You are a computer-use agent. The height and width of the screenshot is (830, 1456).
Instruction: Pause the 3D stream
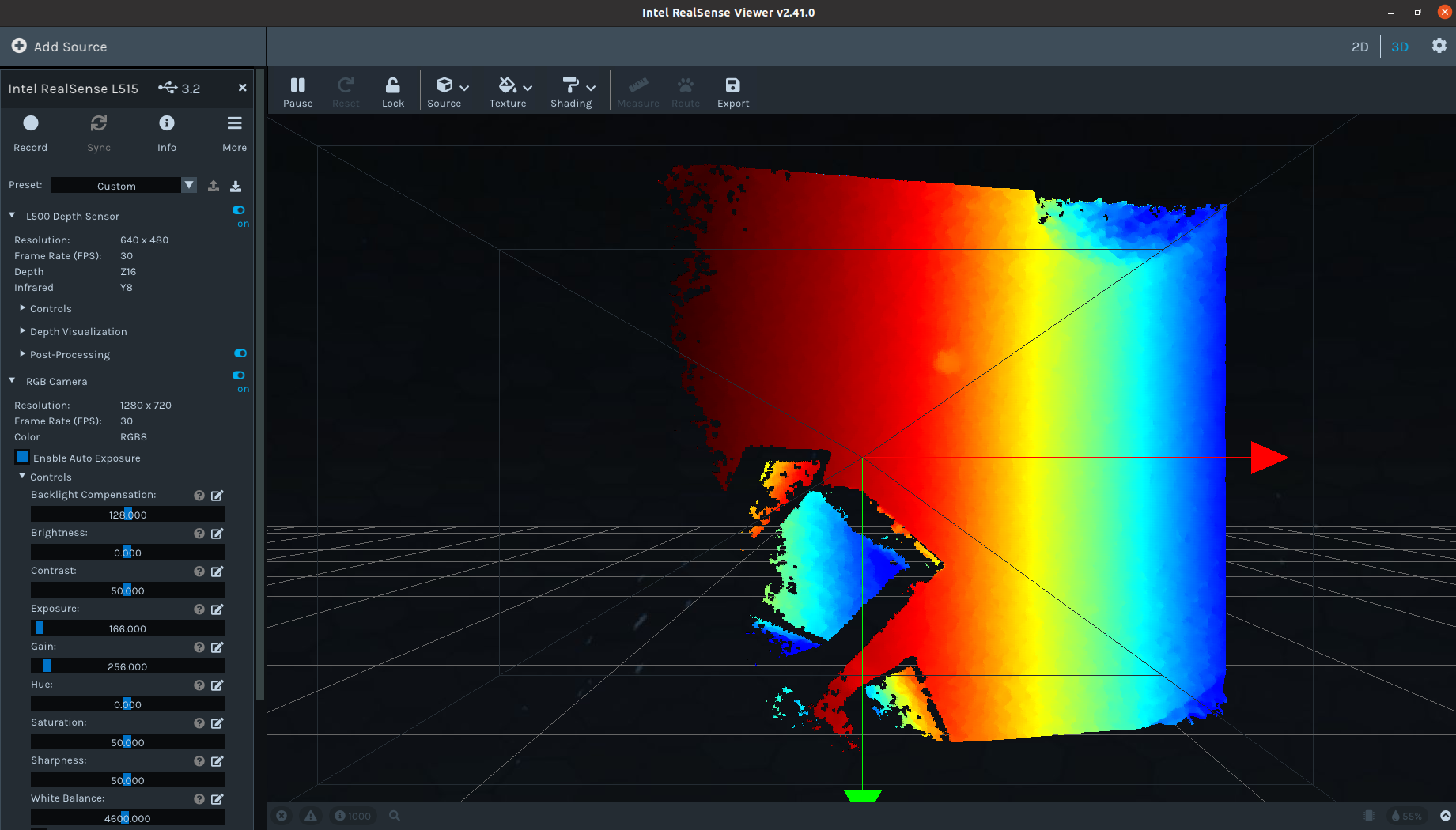(x=298, y=90)
